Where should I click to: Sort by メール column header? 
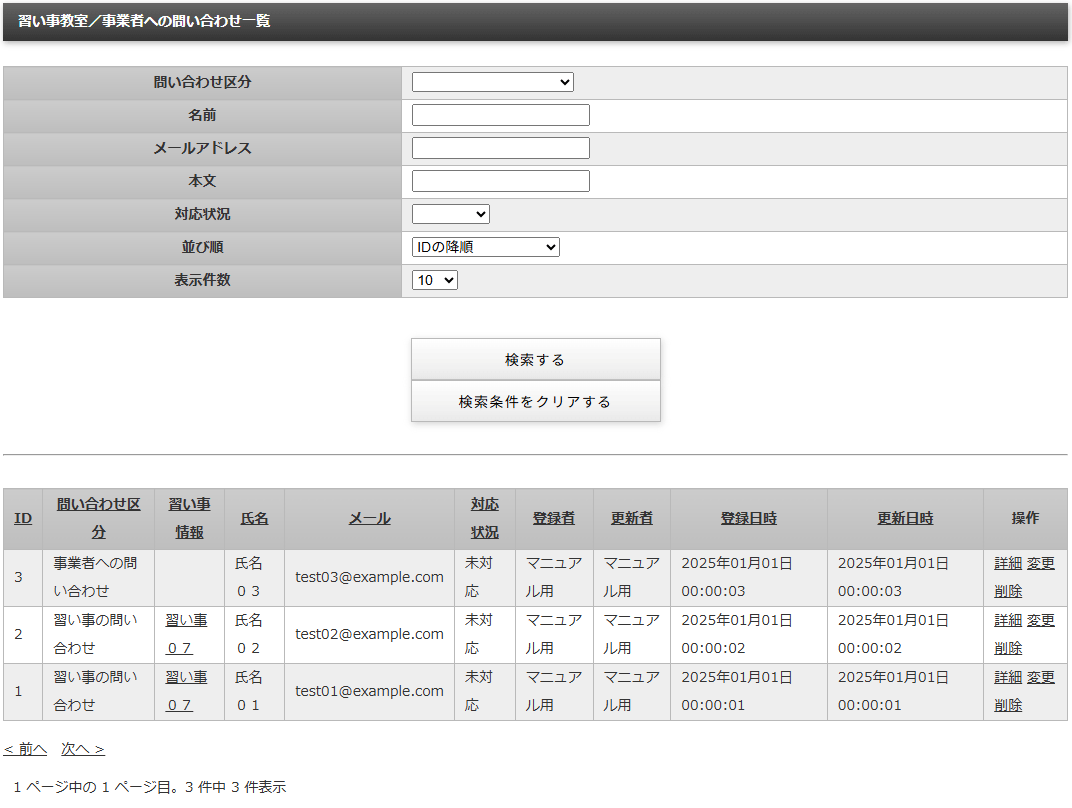tap(369, 518)
